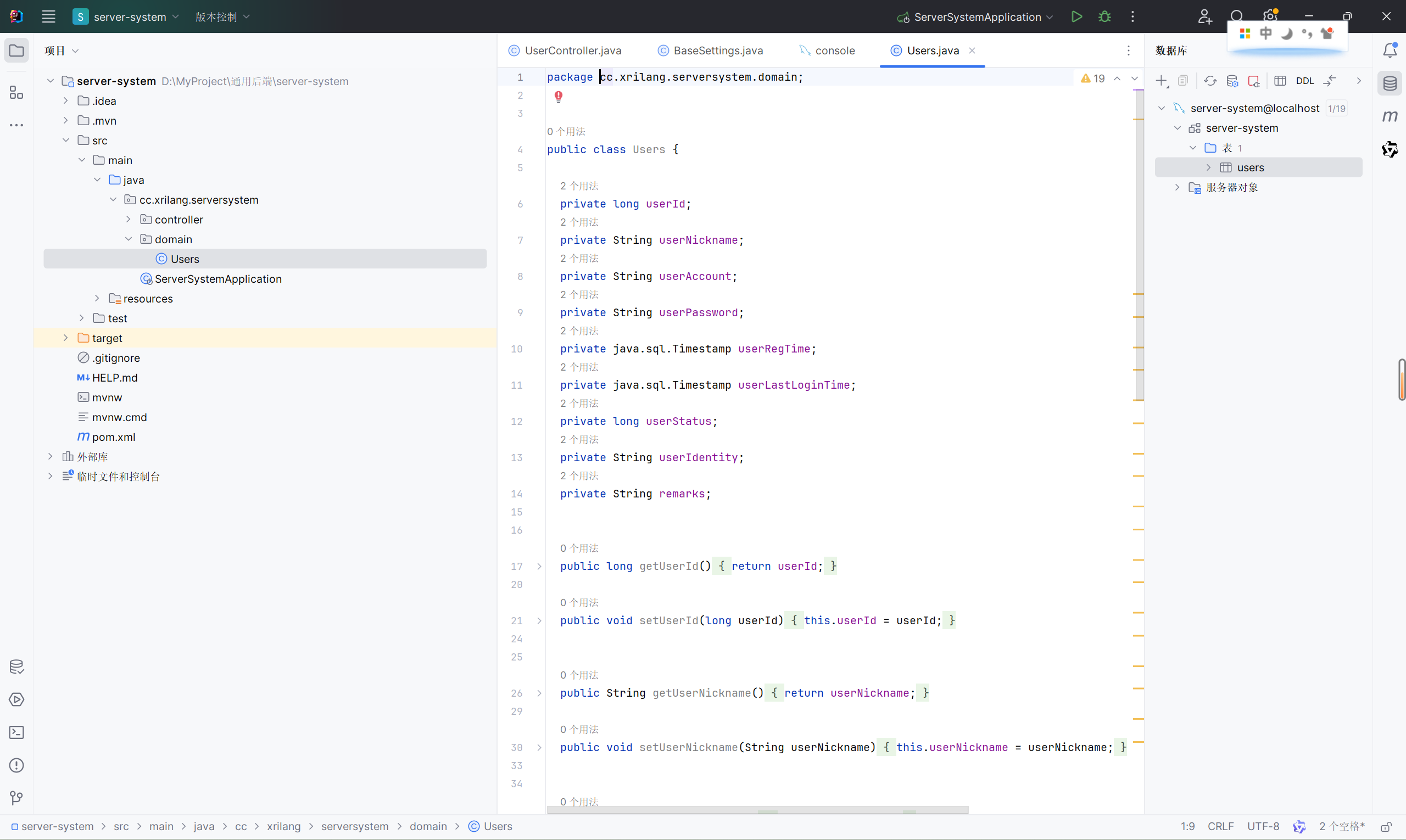Viewport: 1406px width, 840px height.
Task: Collapse the src folder
Action: tap(66, 141)
